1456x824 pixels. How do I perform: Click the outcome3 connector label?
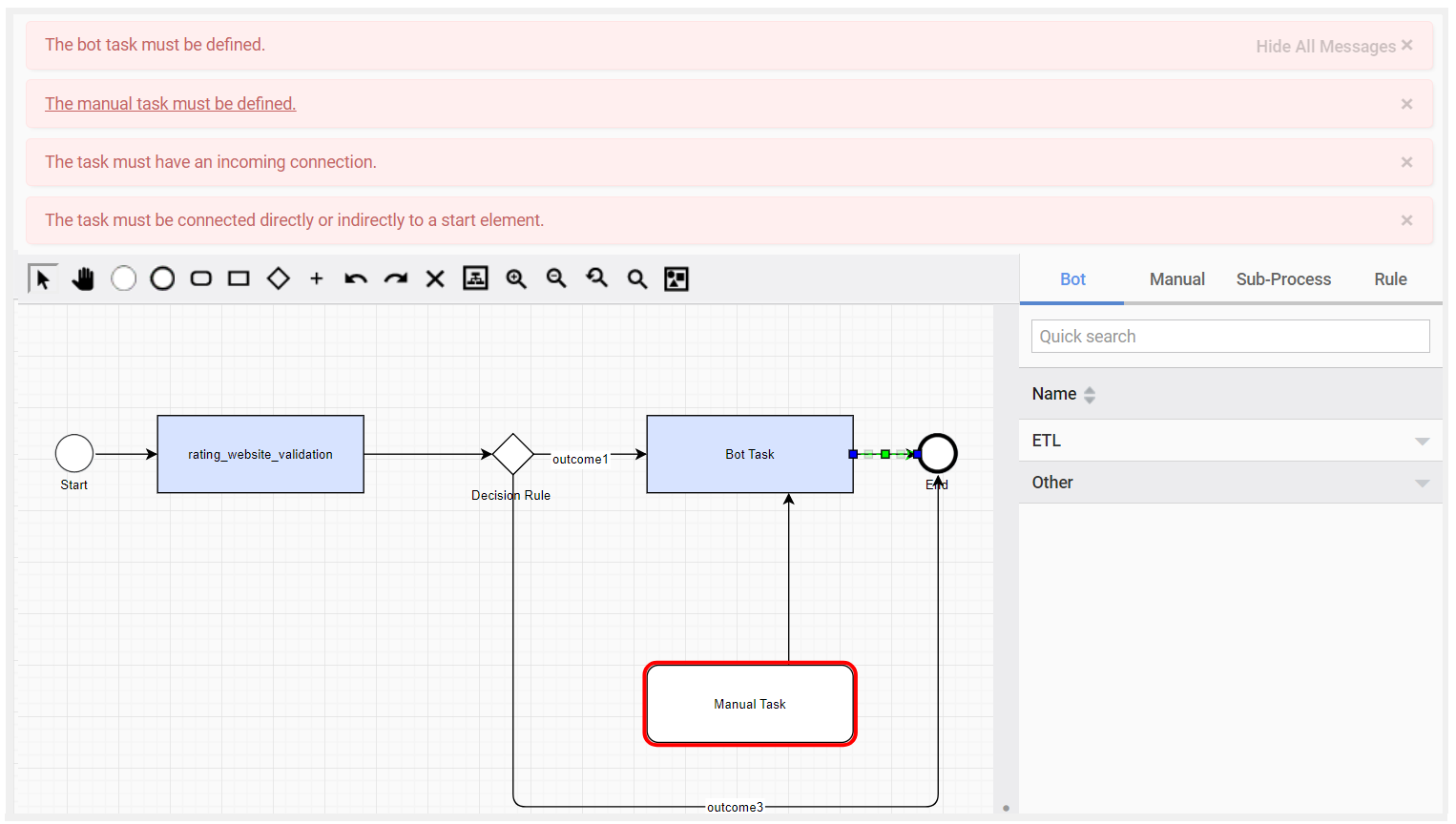735,807
